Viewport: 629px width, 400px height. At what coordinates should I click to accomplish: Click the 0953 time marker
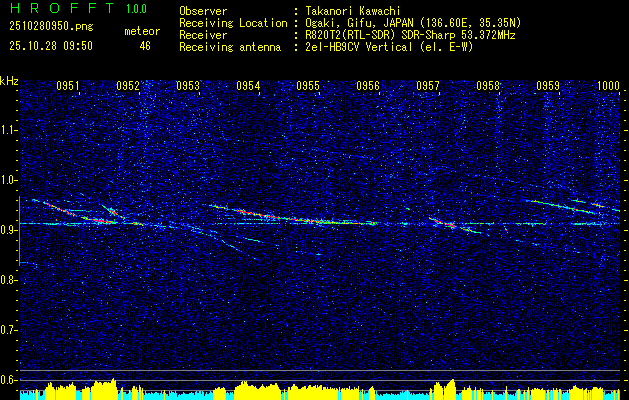188,85
